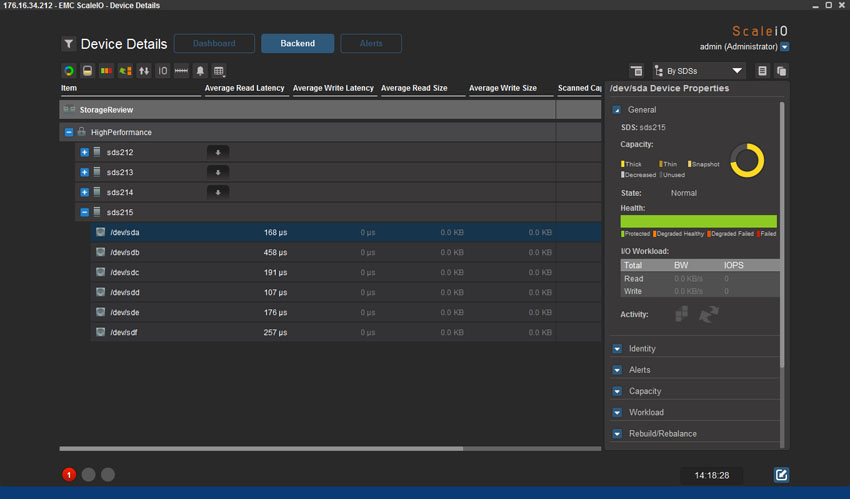Click the 14:18:28 clock display
This screenshot has height=499, width=850.
click(x=711, y=475)
